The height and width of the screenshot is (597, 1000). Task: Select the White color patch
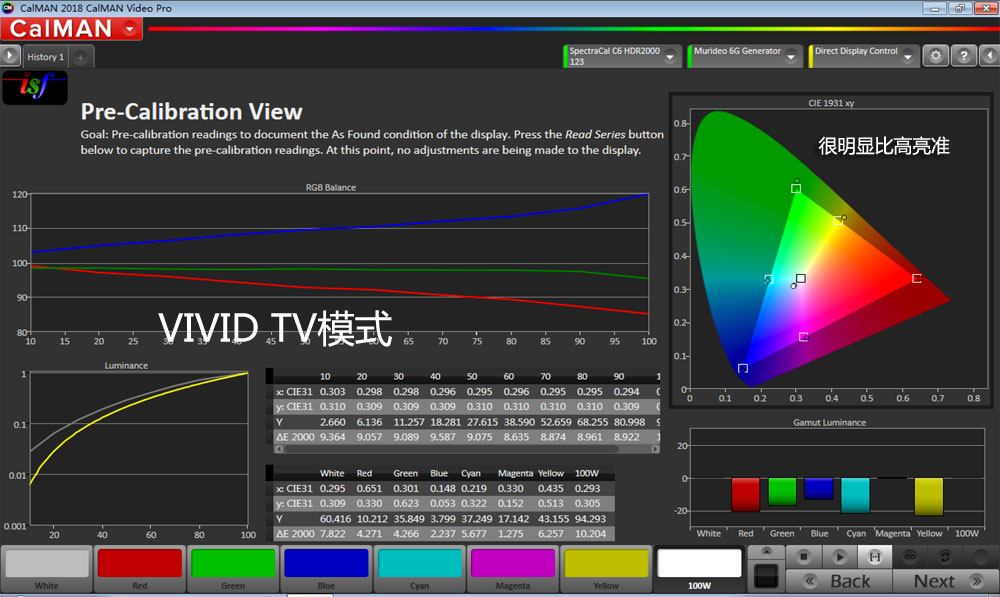point(47,570)
